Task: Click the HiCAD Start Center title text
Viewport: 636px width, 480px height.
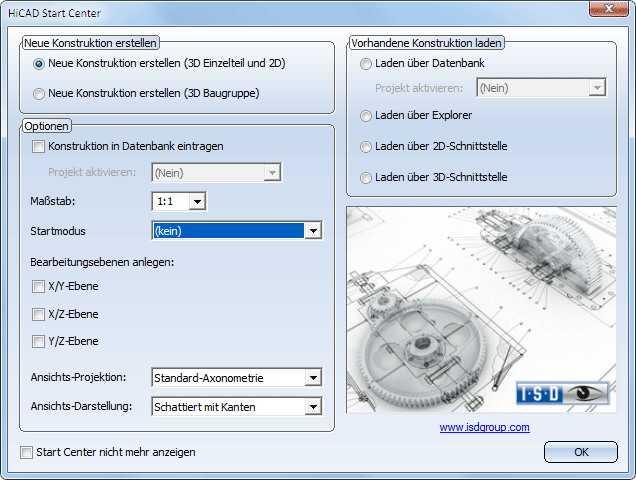Action: point(54,13)
